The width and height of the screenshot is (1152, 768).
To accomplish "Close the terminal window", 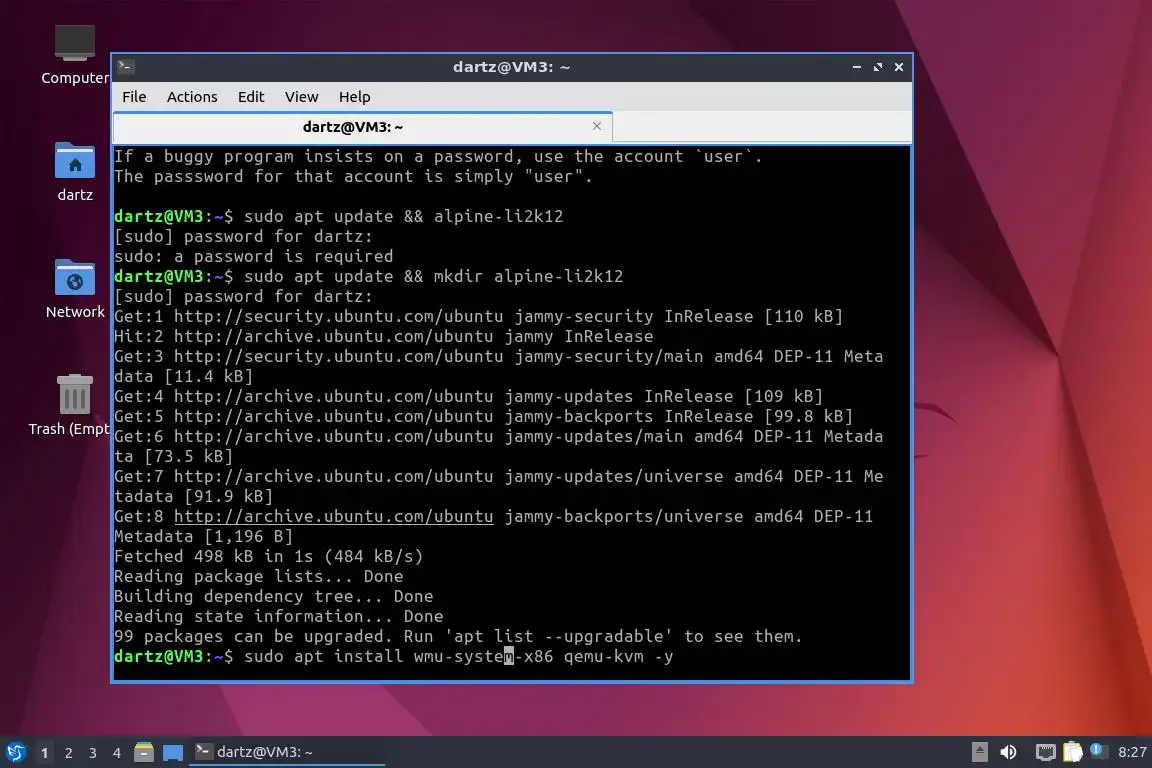I will 899,67.
